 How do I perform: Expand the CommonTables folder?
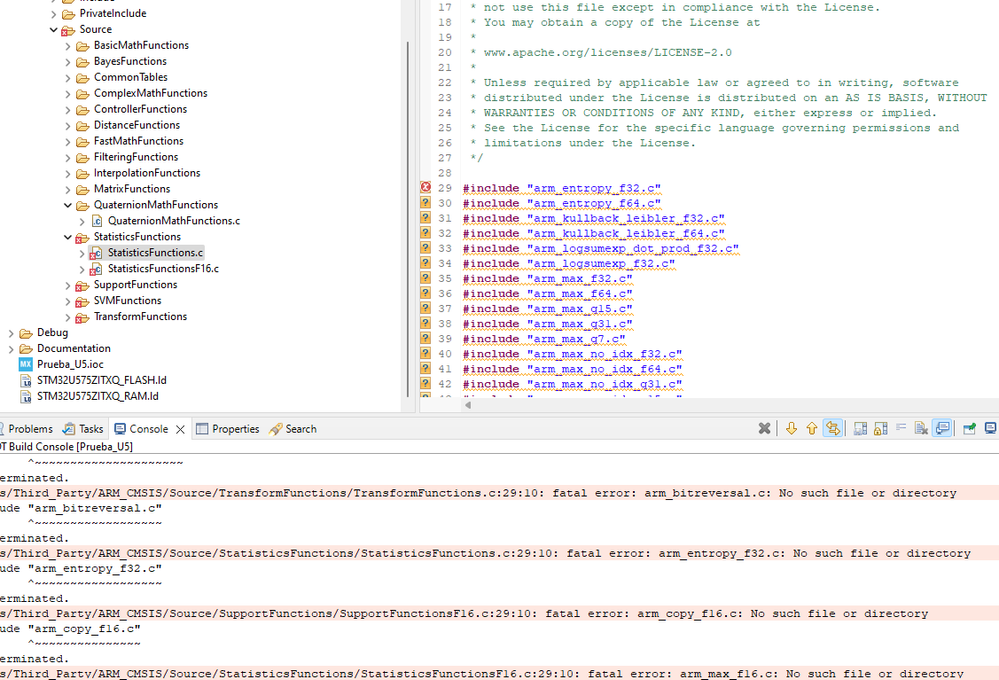click(68, 78)
